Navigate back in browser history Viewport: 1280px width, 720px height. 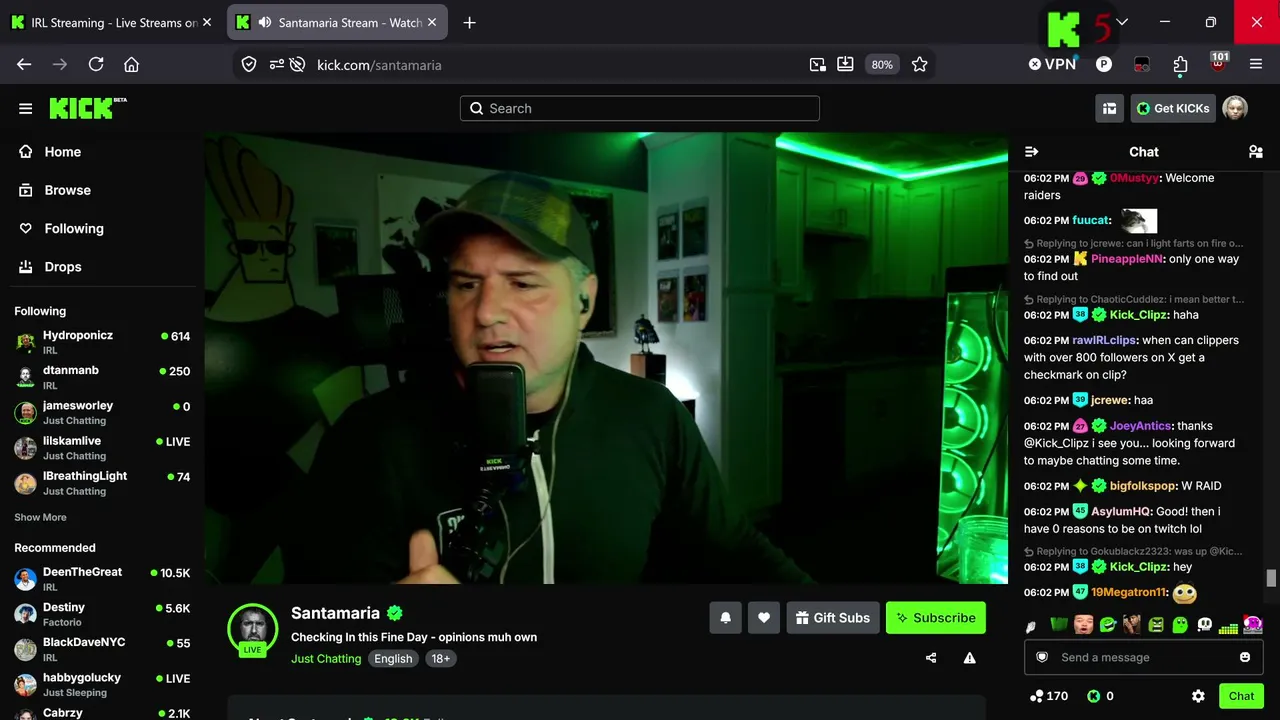pos(24,65)
